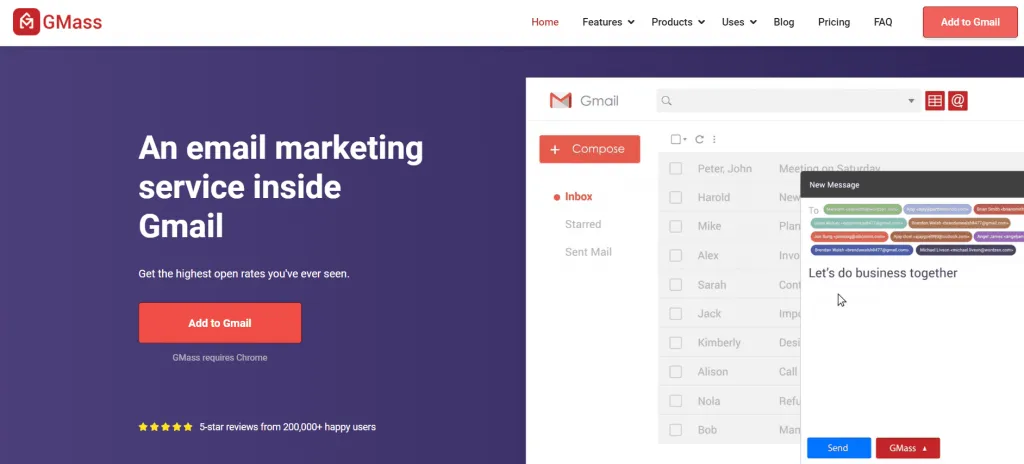Viewport: 1024px width, 464px height.
Task: Go to the Home nav item
Action: click(x=545, y=22)
